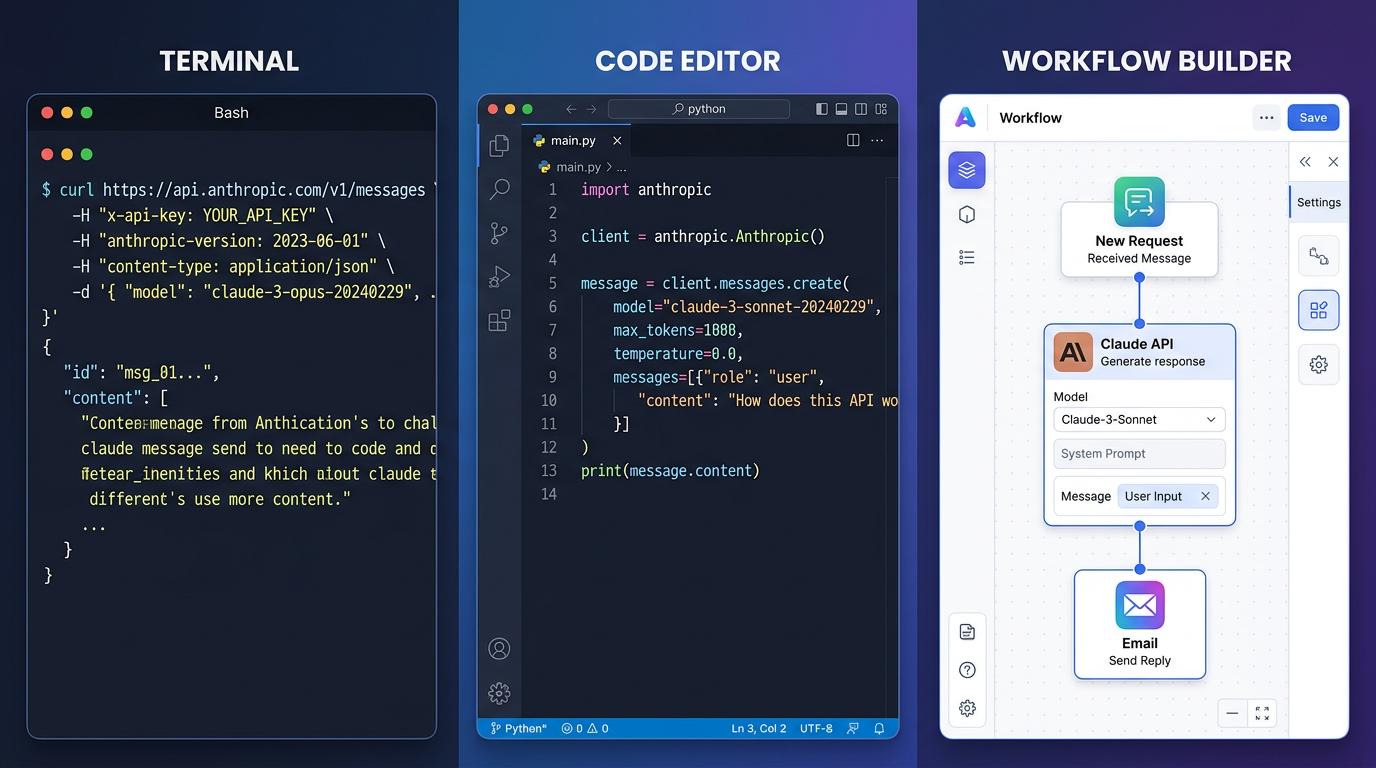Viewport: 1376px width, 768px height.
Task: Open Run and Debug in activity bar
Action: coord(499,277)
